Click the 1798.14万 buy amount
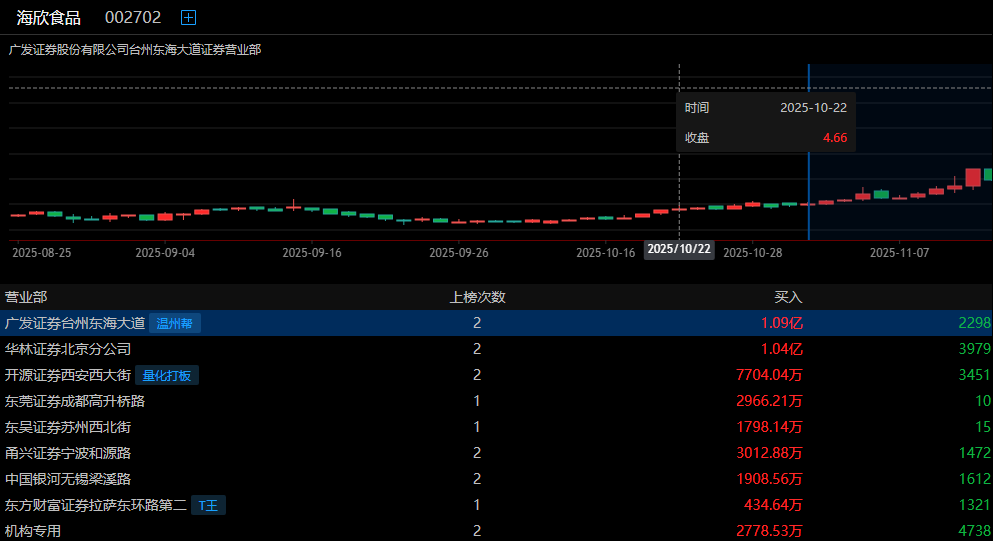This screenshot has width=993, height=541. [769, 427]
